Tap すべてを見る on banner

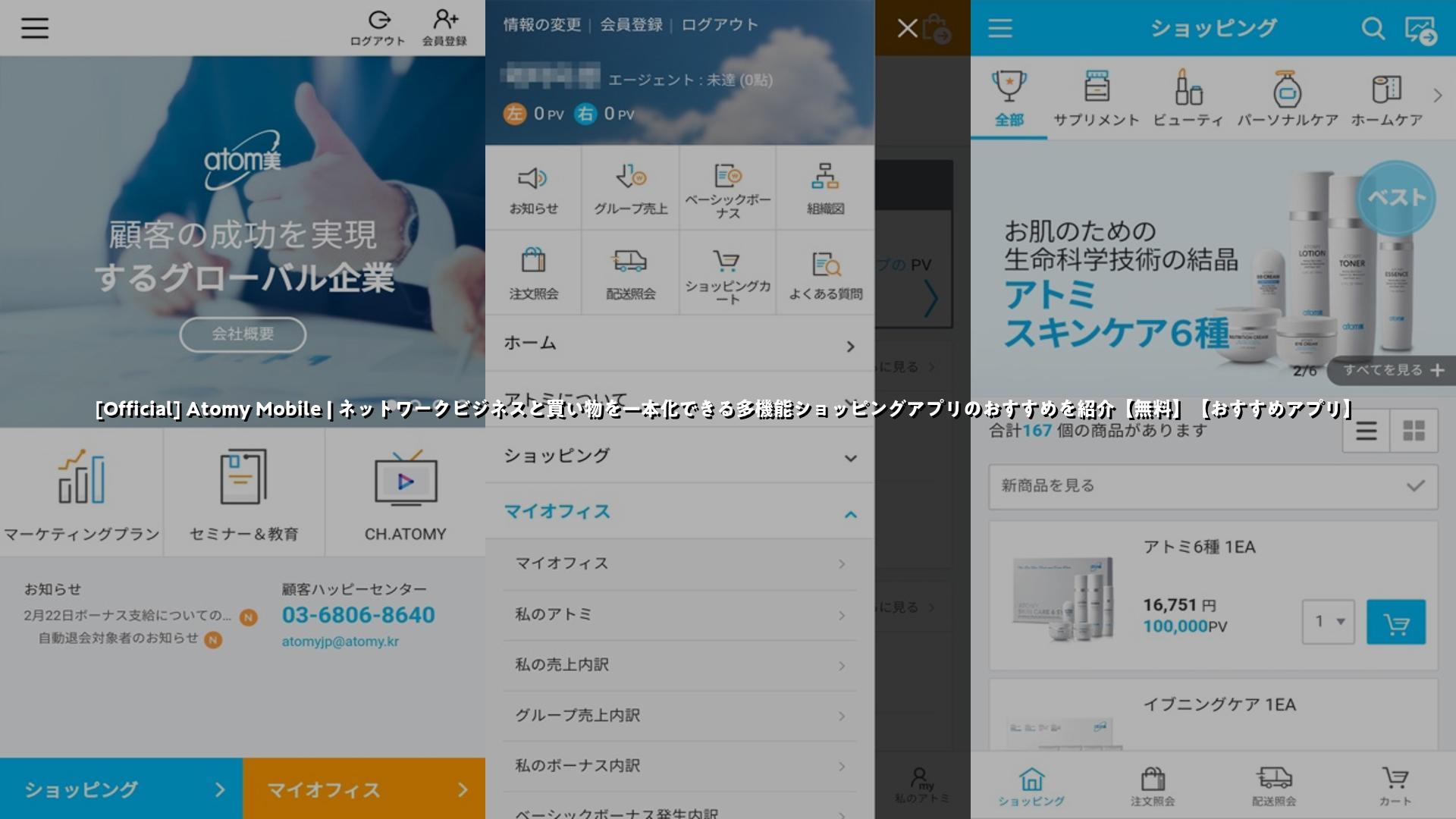(x=1393, y=370)
